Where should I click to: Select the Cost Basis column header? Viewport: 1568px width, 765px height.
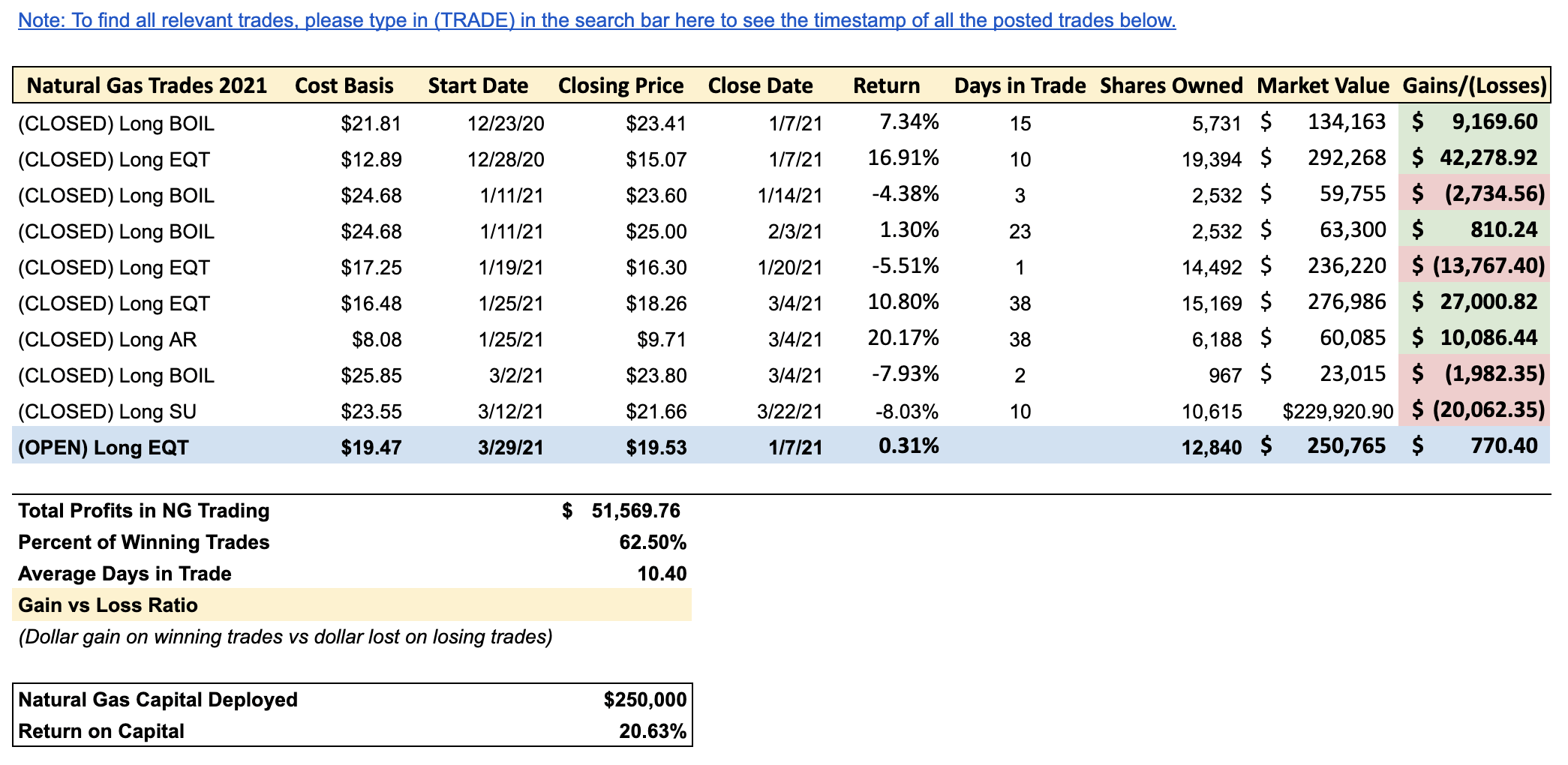[x=344, y=85]
